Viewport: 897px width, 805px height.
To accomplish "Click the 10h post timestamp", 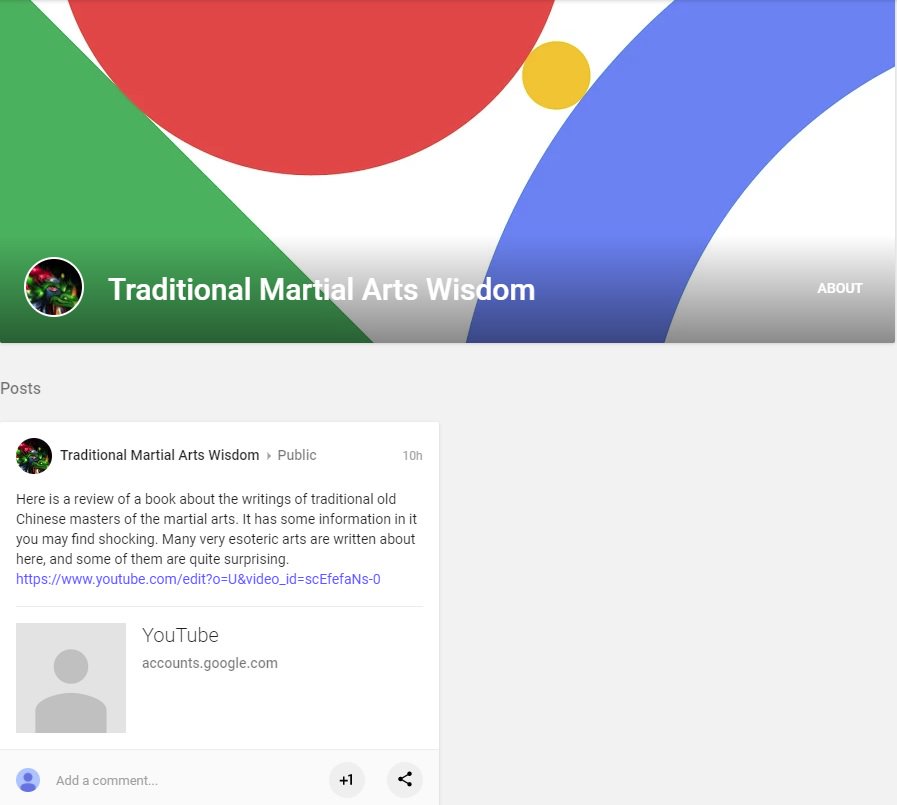I will [412, 456].
